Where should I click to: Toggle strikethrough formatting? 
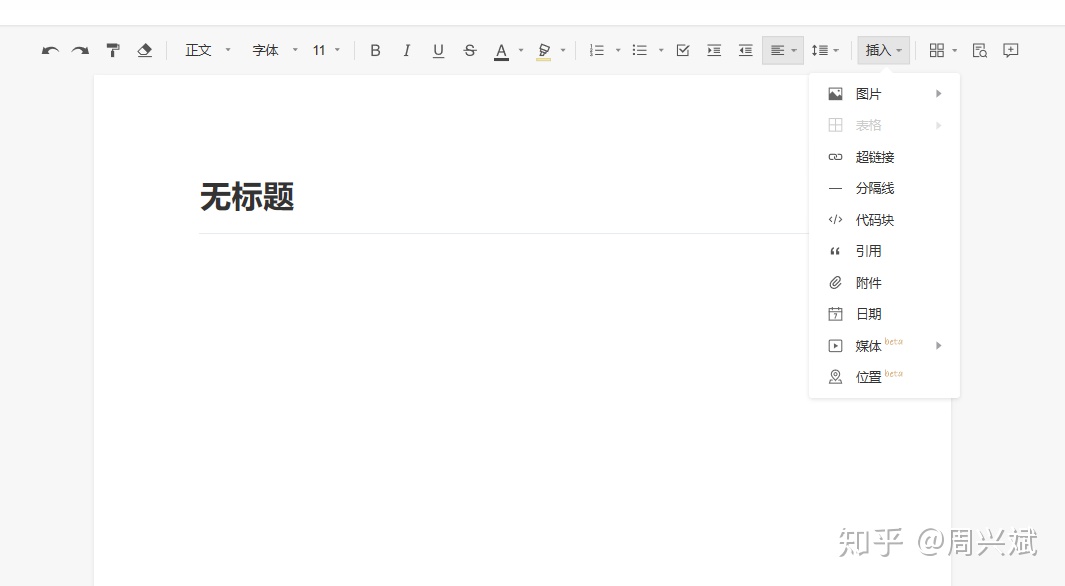click(x=469, y=50)
